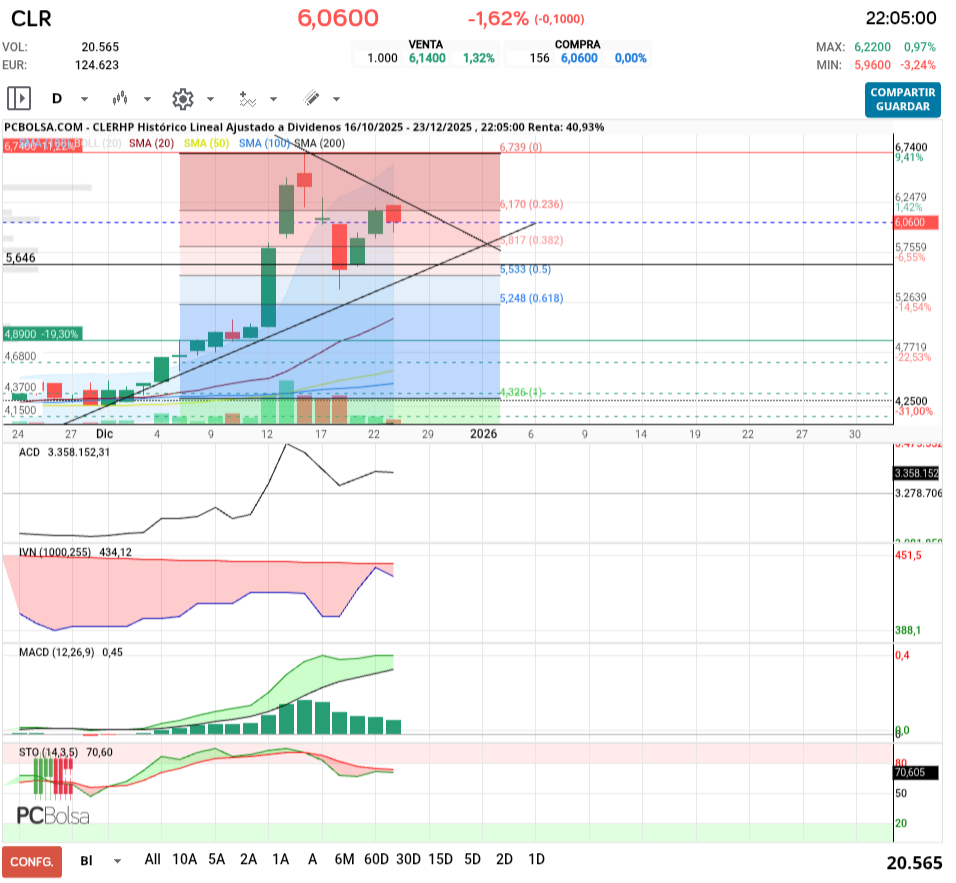The image size is (956, 883).
Task: Select the 5D time range
Action: point(473,859)
